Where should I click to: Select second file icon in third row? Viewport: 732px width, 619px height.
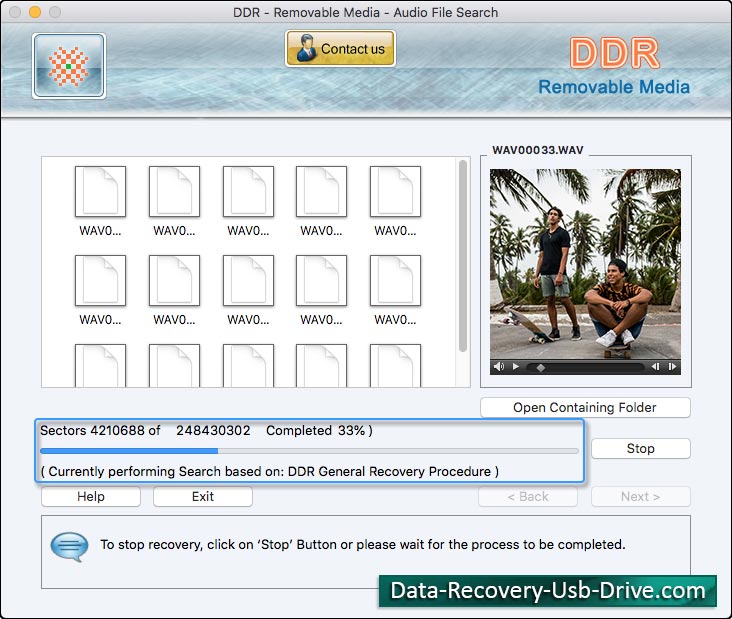tap(174, 366)
